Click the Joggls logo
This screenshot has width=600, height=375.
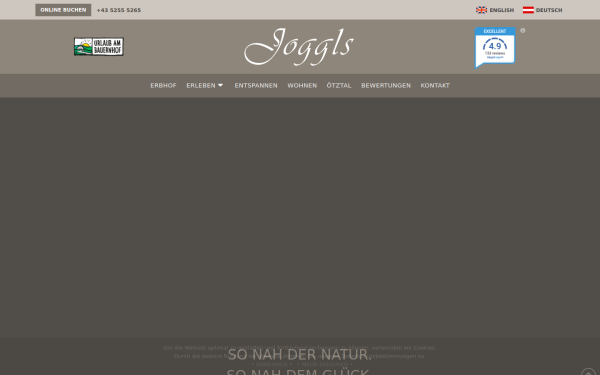(299, 47)
